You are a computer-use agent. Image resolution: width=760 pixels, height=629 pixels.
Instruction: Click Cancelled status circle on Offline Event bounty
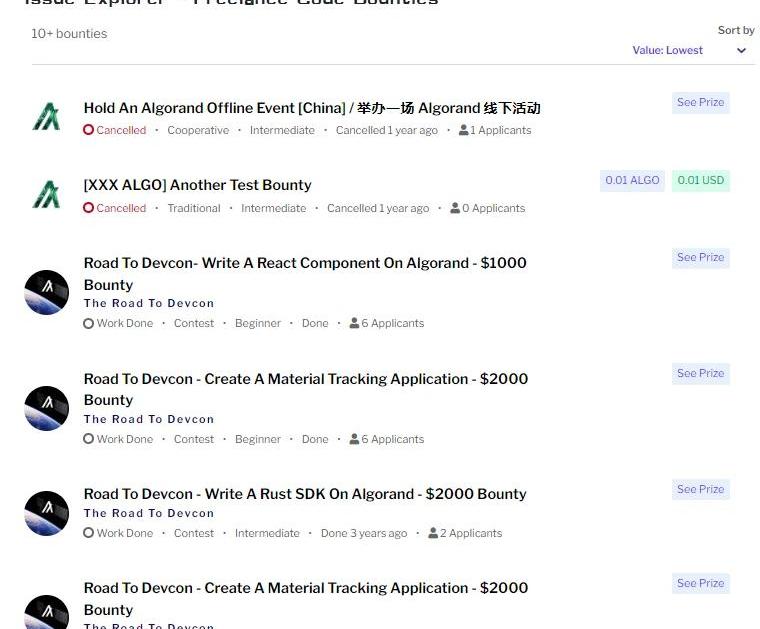pos(88,130)
